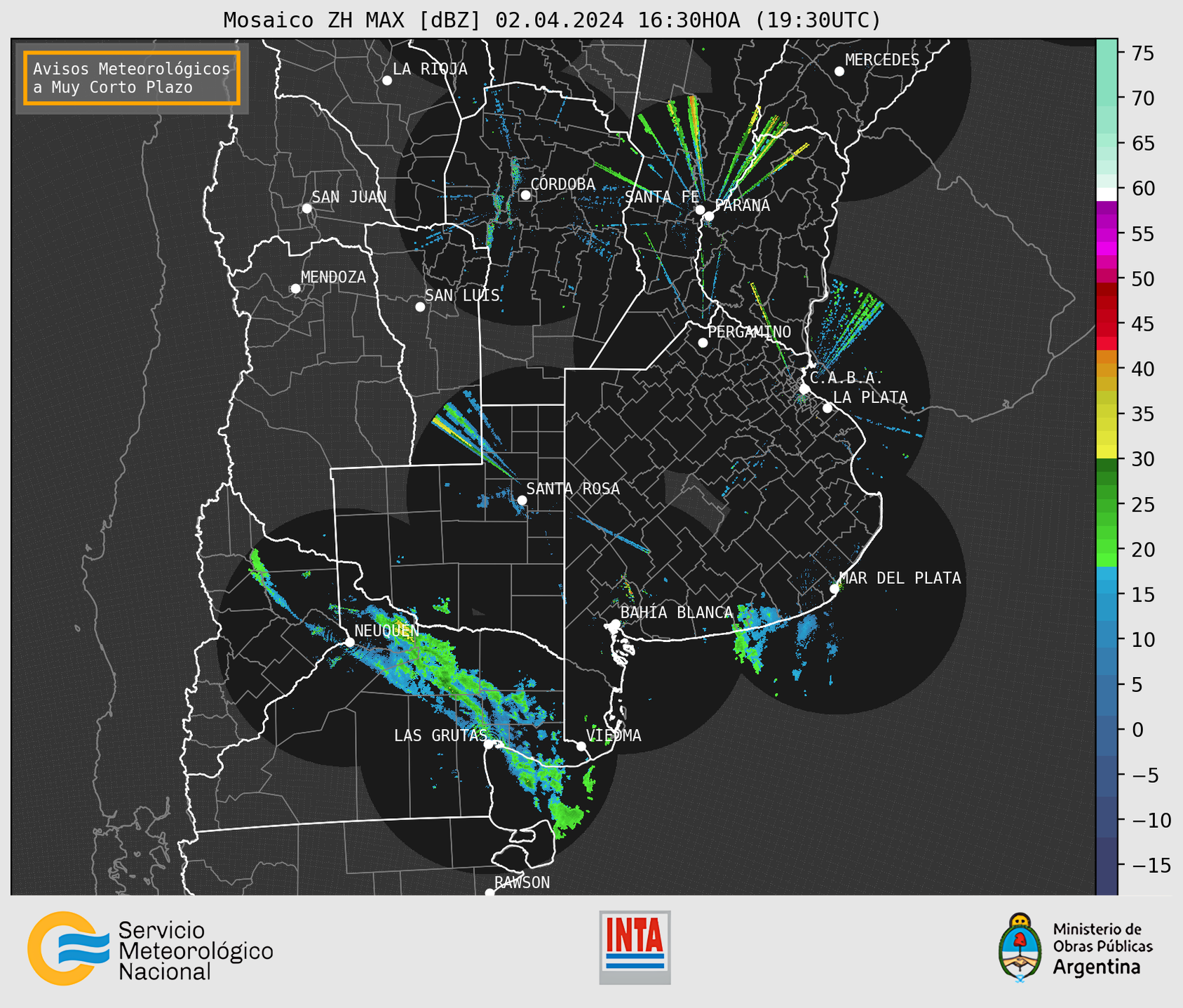
Task: Click the BAHÍA BLANCA label text
Action: (677, 613)
